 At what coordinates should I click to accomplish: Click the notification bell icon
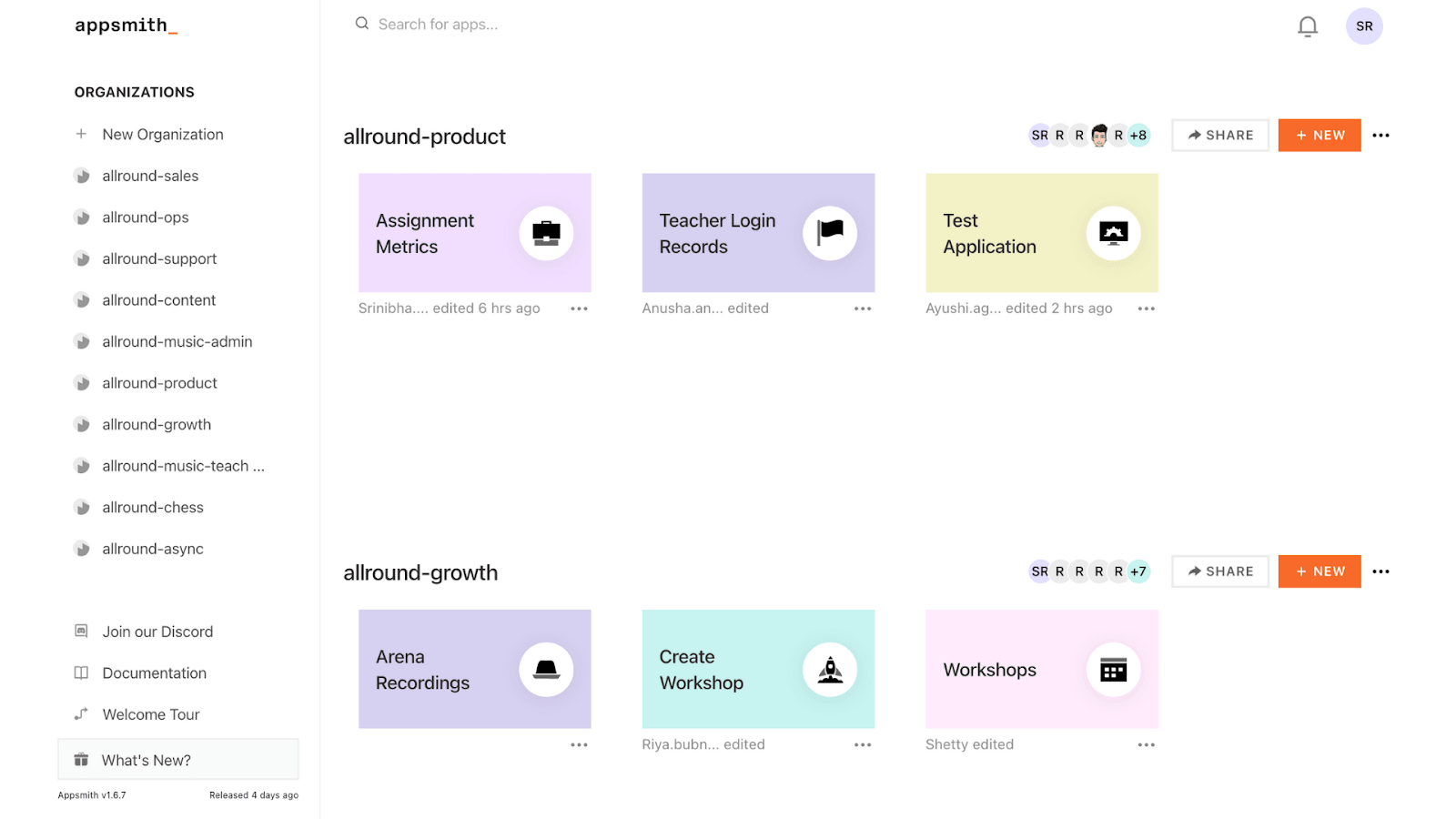[x=1307, y=26]
